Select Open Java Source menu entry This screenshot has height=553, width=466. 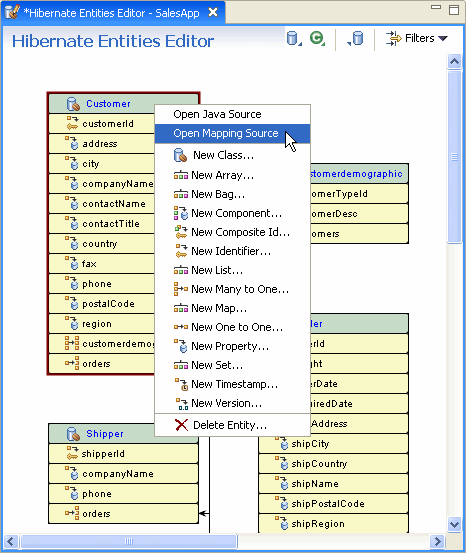coord(232,114)
